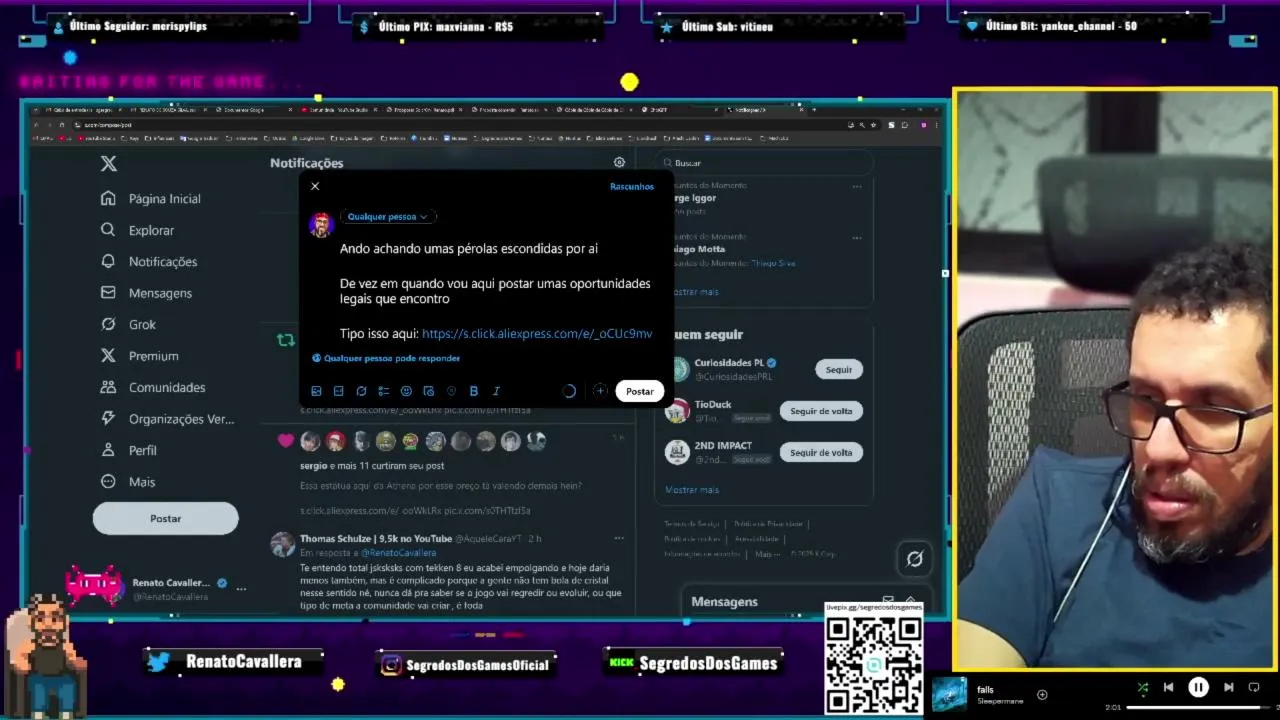Click the sidebar Postar button

(x=165, y=518)
